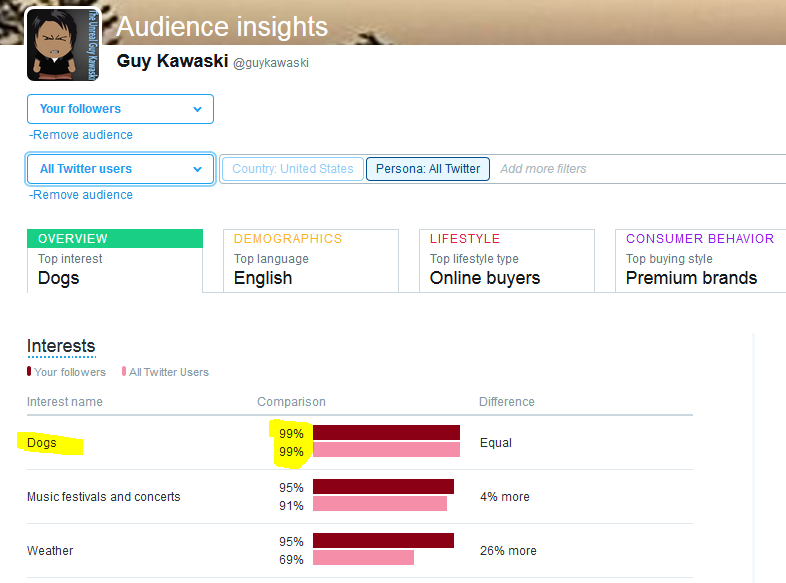Click the Guy Kawaski account name
Screen dimensions: 786x583
[172, 61]
